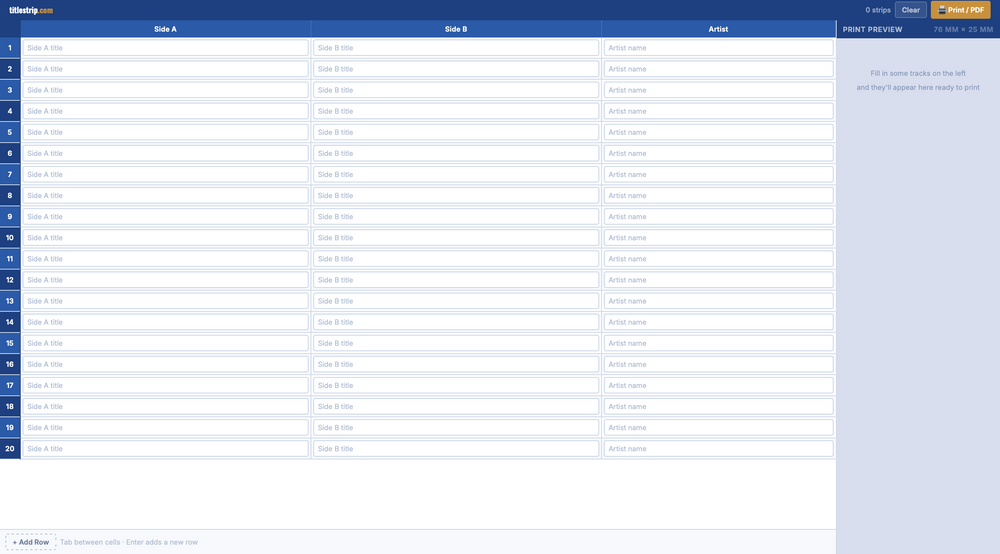The height and width of the screenshot is (554, 1000).
Task: Click the 0 strips counter
Action: [878, 10]
